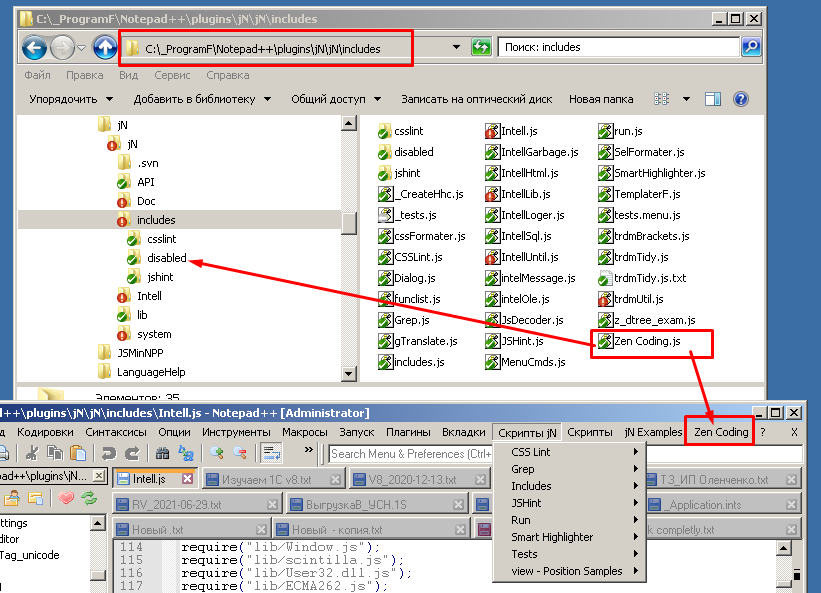The height and width of the screenshot is (593, 821).
Task: Undo the last edit in Notepad++
Action: (108, 453)
